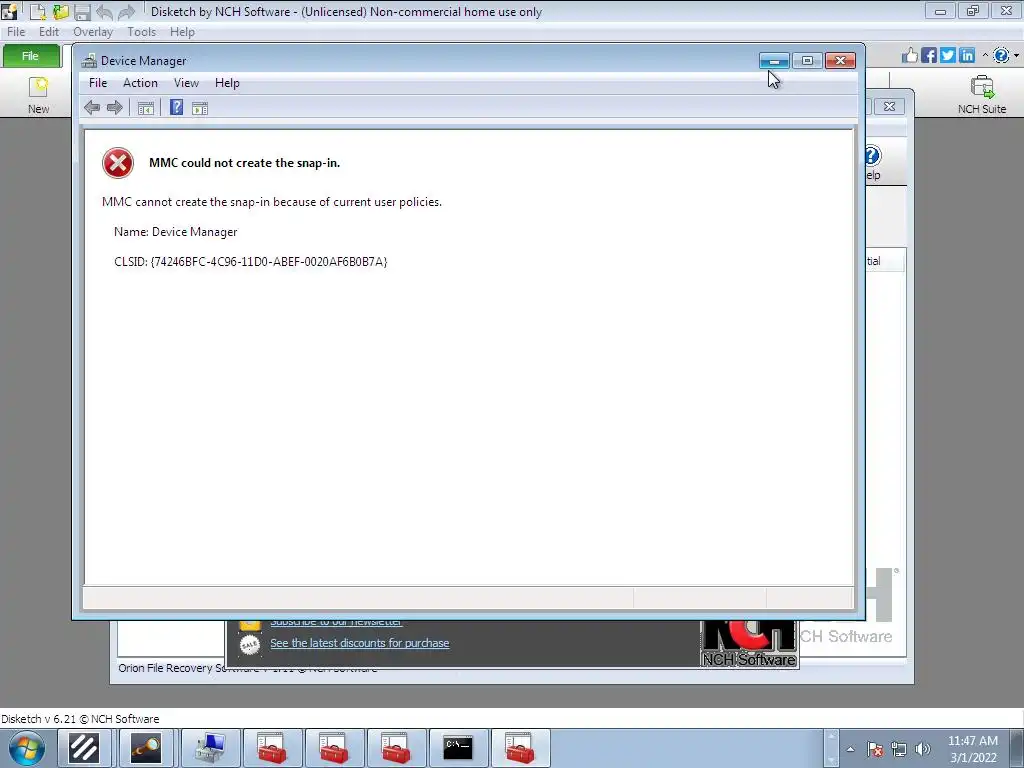Select the green File ribbon tab
1024x768 pixels.
tap(30, 56)
